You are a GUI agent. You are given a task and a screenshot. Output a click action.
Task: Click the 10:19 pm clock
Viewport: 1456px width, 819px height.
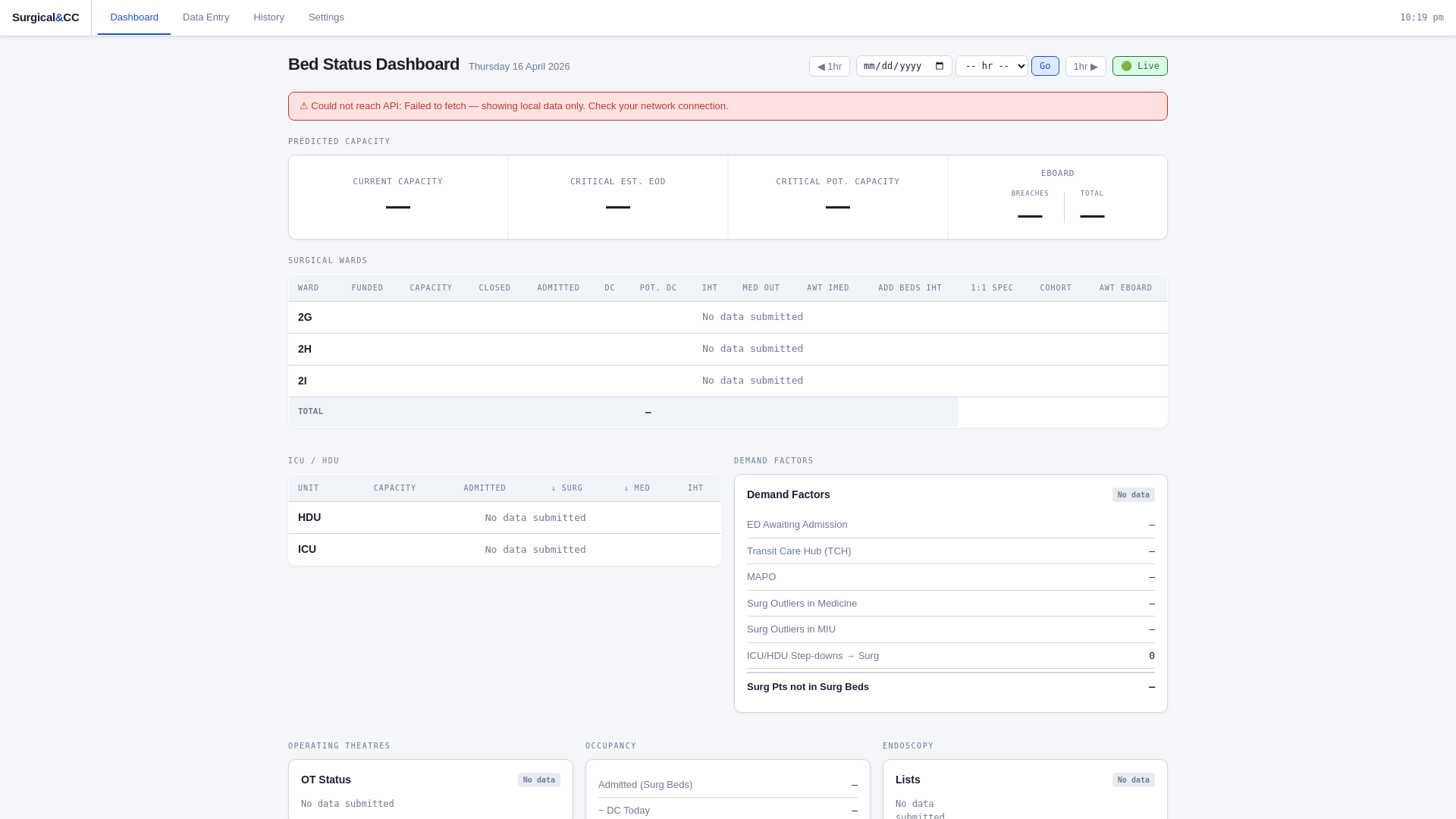click(1422, 17)
